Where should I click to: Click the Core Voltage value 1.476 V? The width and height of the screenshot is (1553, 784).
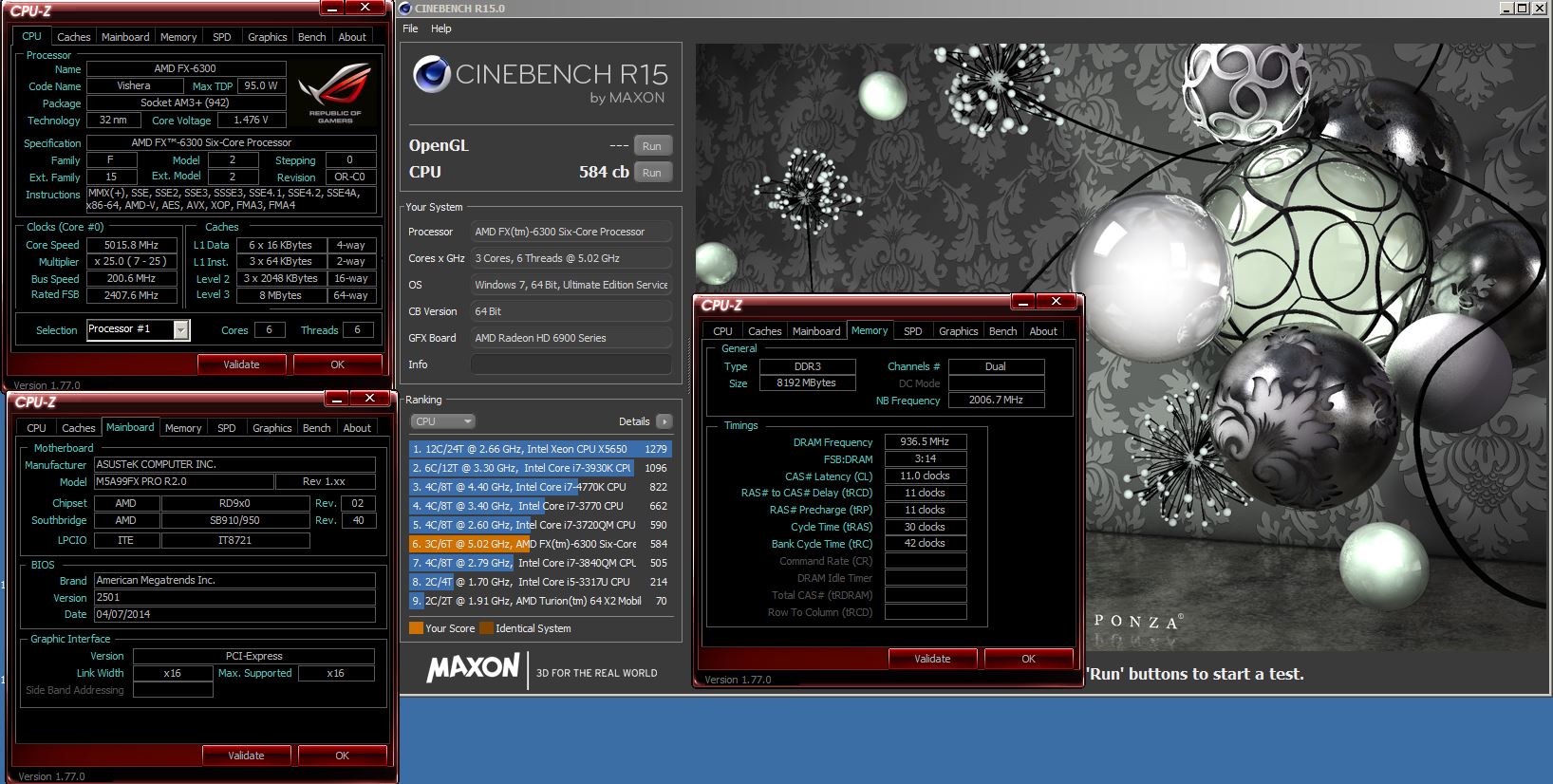[252, 121]
